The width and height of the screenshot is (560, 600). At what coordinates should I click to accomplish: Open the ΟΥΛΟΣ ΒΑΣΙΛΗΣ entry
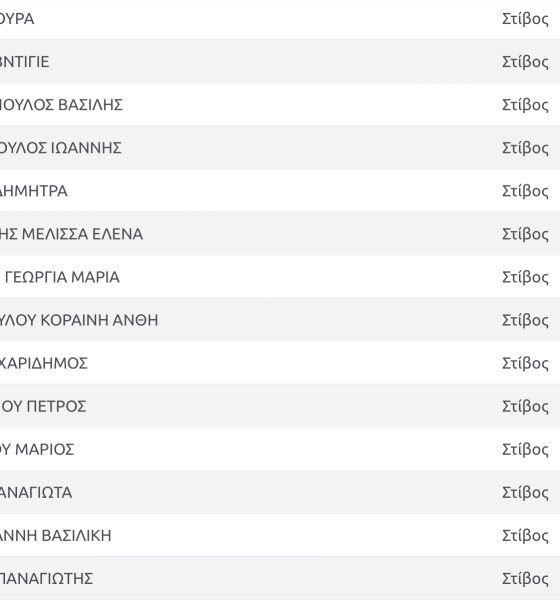point(61,105)
